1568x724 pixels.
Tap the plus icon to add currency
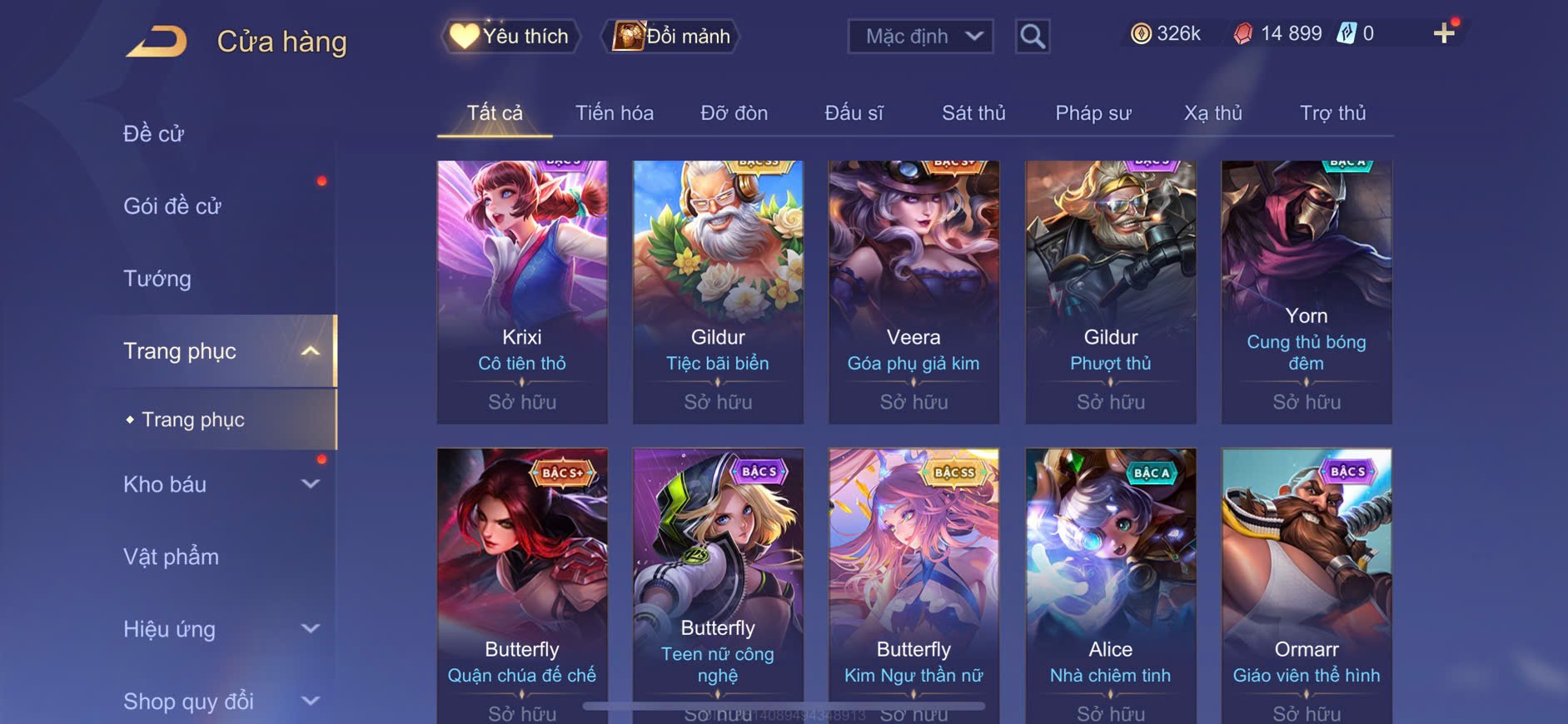1444,33
